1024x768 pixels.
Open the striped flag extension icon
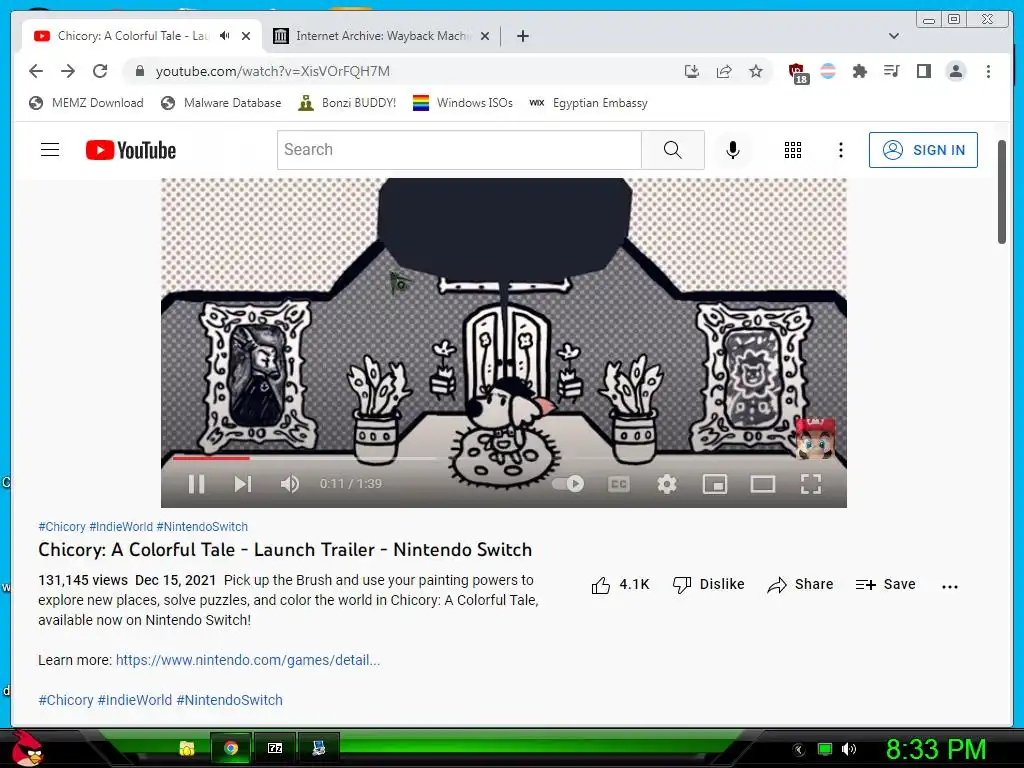[827, 71]
